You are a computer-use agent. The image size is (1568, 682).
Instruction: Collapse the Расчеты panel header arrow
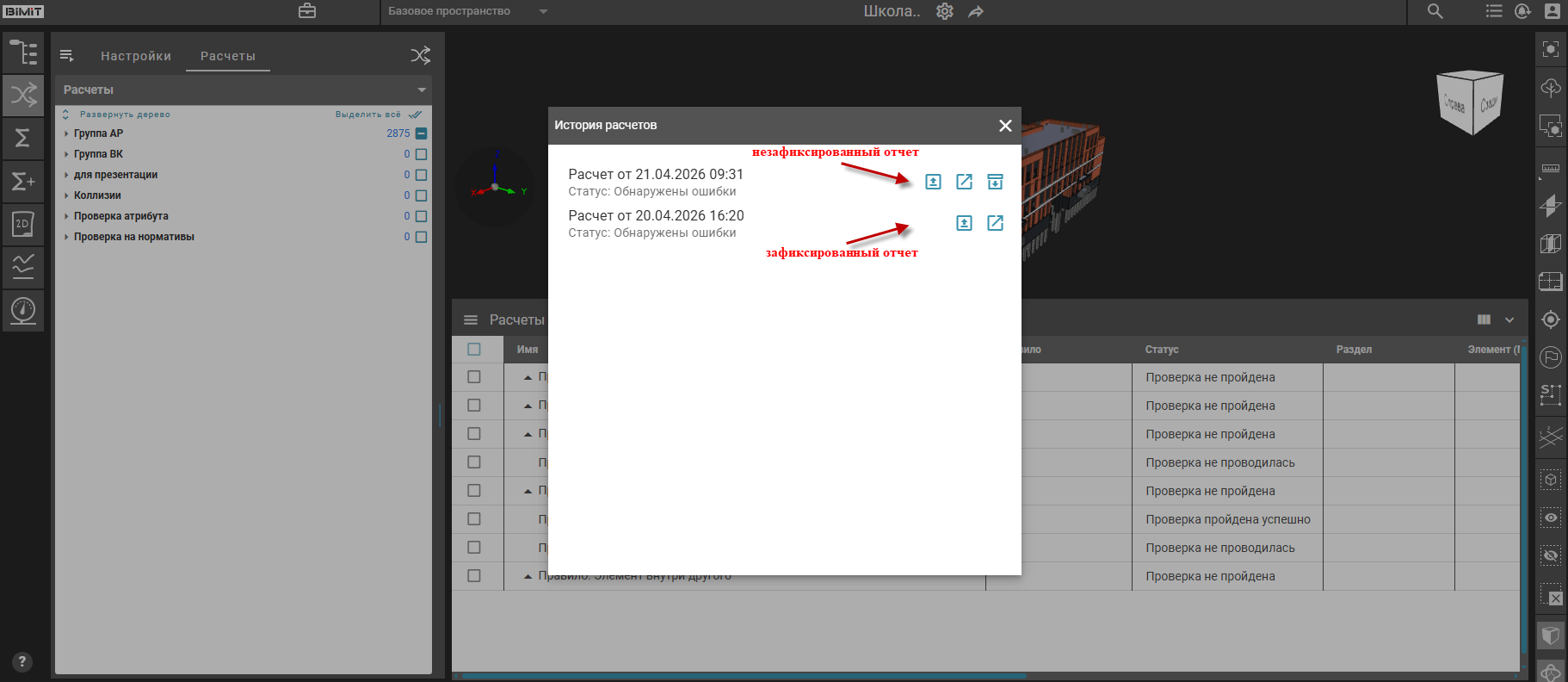coord(422,90)
